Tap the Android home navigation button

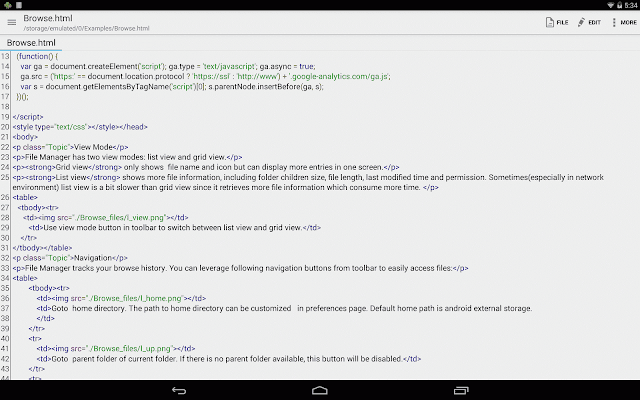click(320, 391)
